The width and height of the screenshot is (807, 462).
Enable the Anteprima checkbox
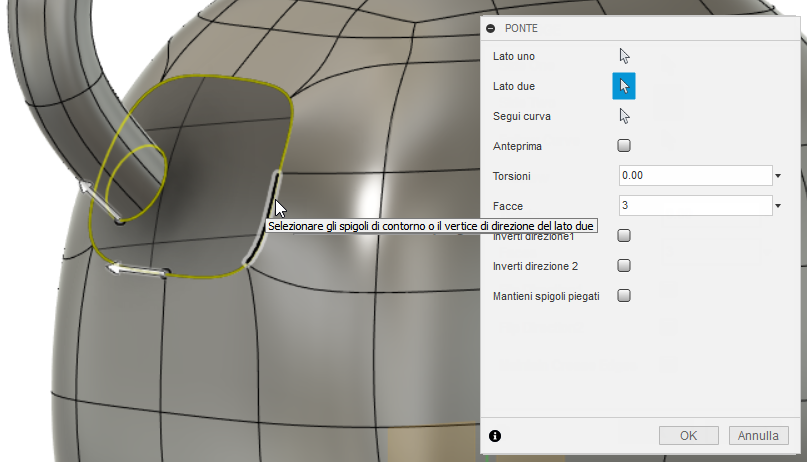[x=624, y=146]
